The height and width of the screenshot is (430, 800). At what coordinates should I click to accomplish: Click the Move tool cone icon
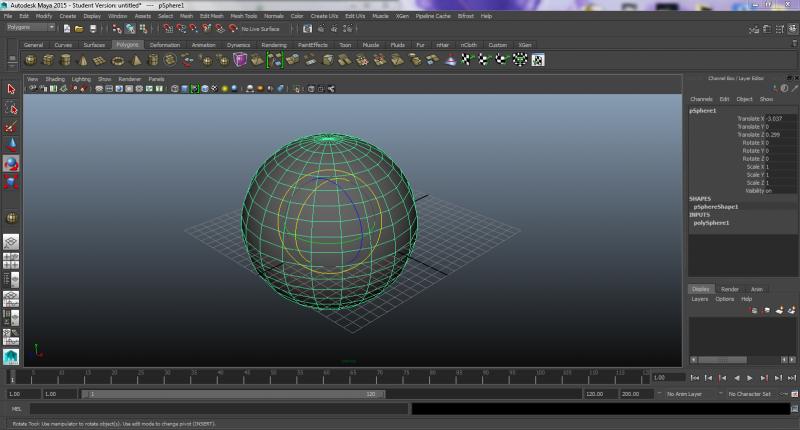11,145
